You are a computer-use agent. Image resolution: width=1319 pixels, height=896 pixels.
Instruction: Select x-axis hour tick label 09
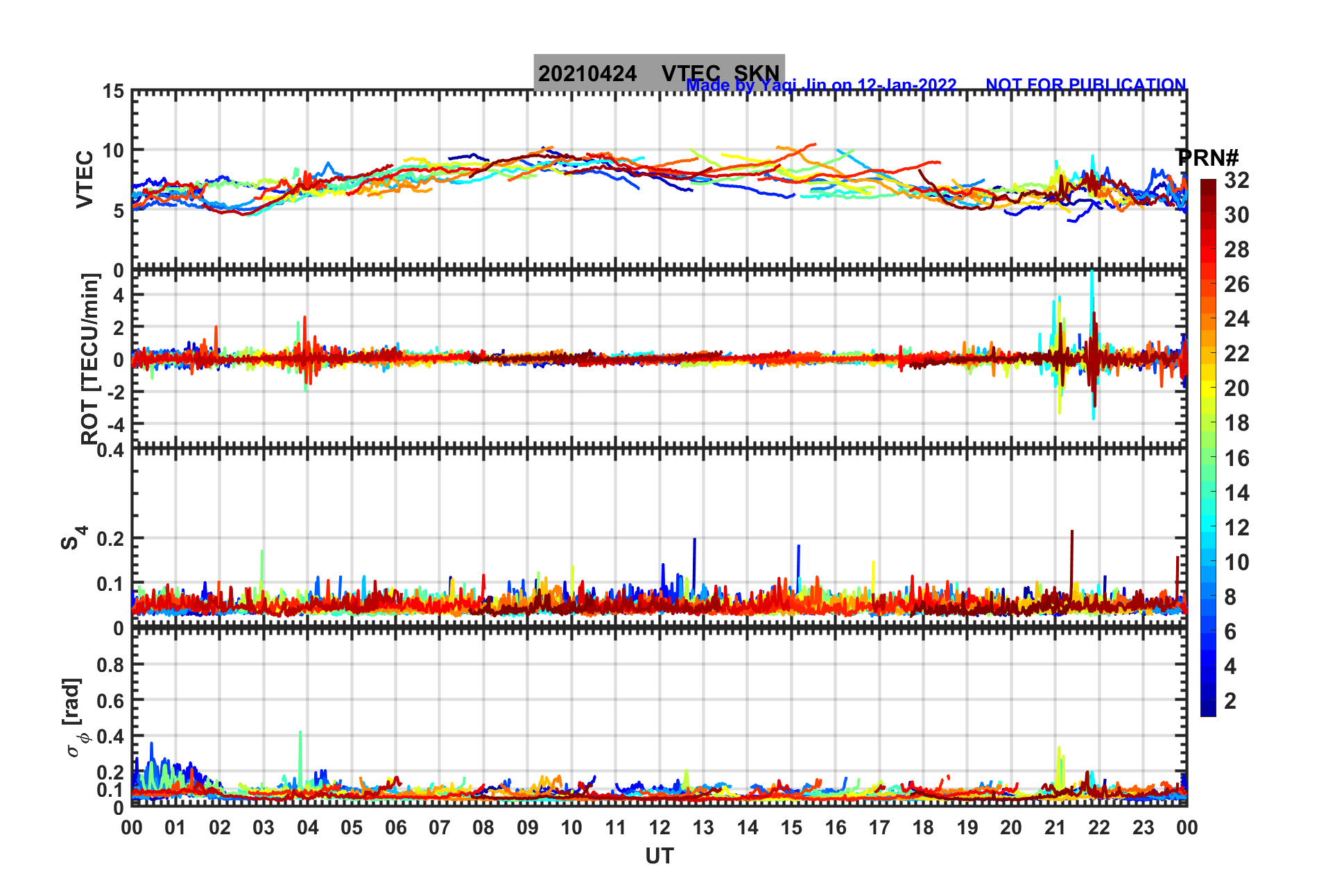pos(528,827)
